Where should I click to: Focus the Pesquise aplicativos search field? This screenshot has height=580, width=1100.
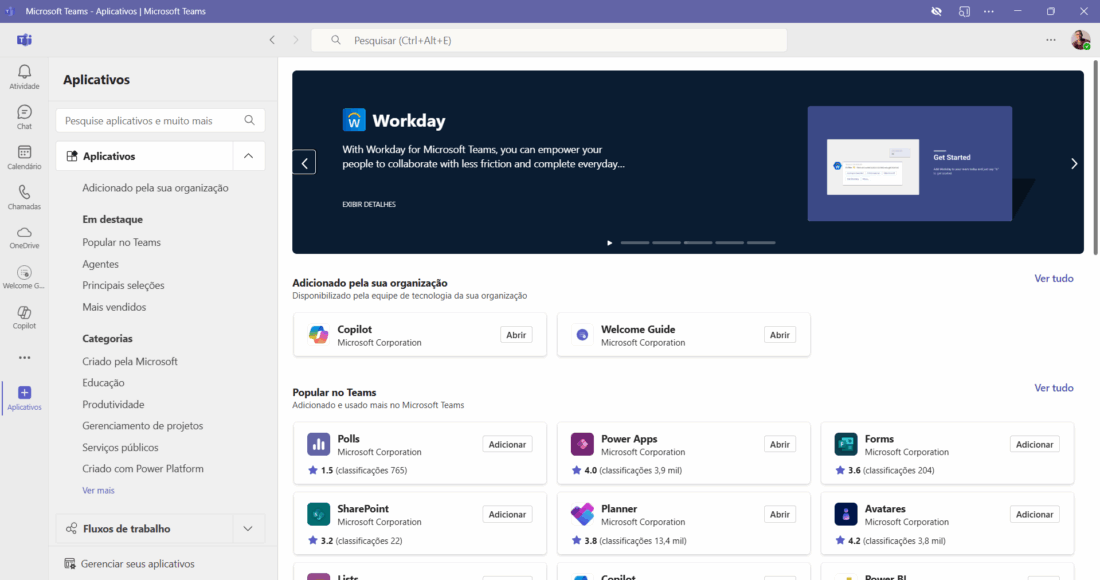click(161, 121)
